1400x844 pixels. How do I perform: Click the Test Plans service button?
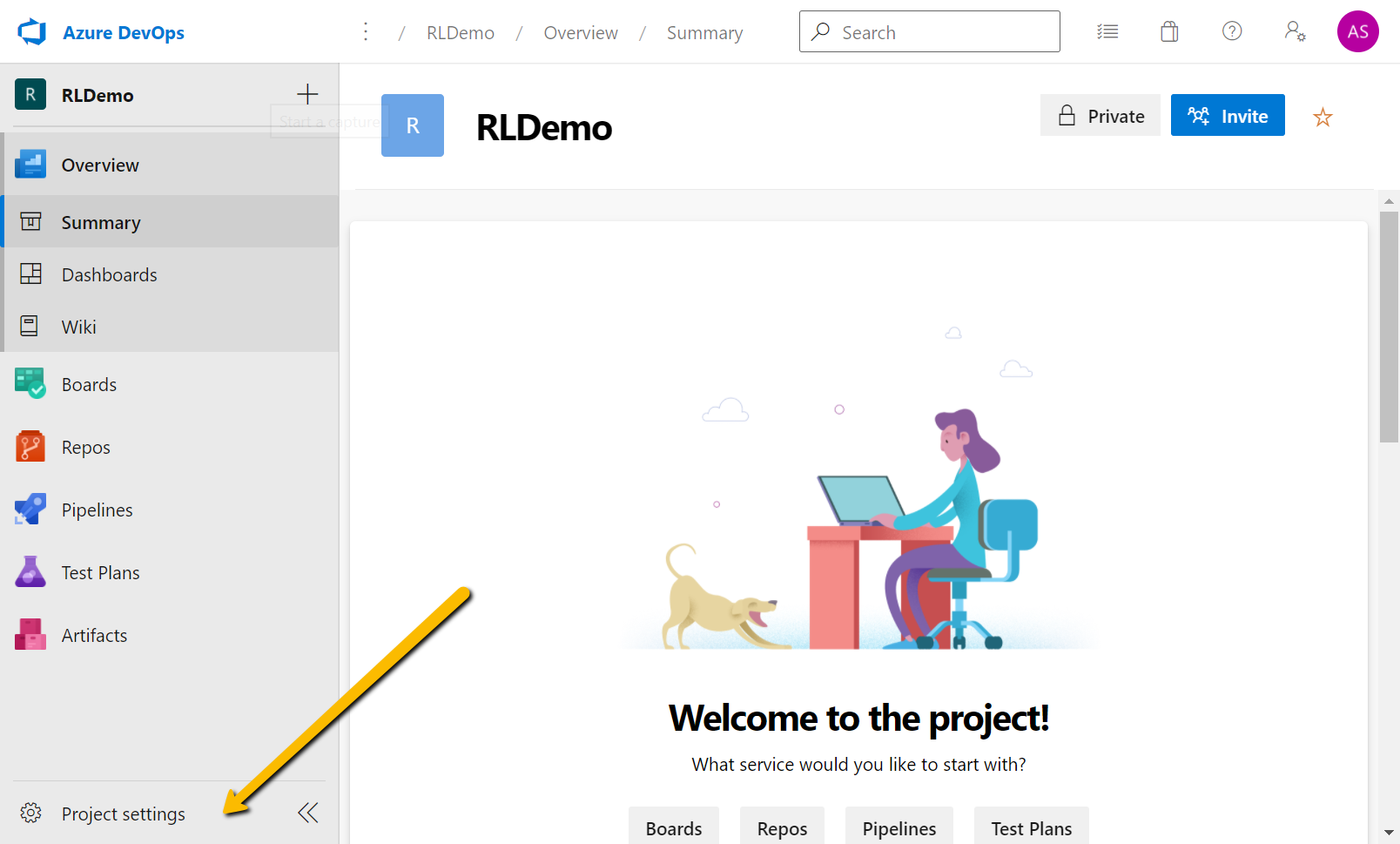[1032, 826]
